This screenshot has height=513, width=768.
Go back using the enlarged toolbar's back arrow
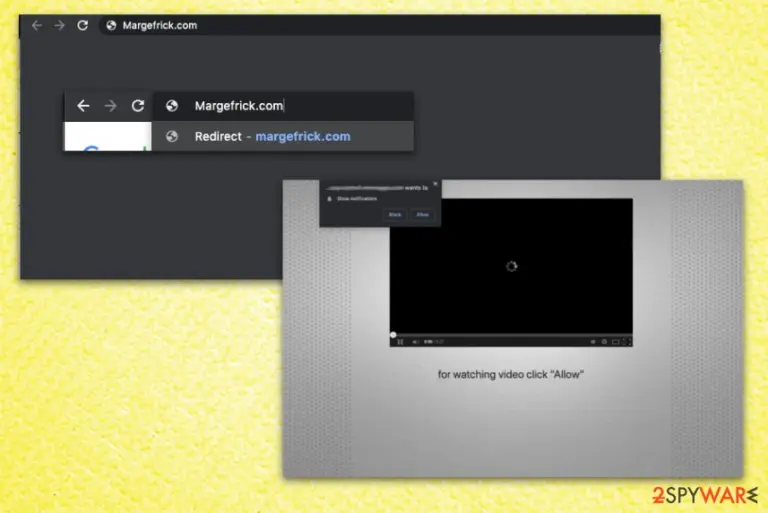[83, 106]
